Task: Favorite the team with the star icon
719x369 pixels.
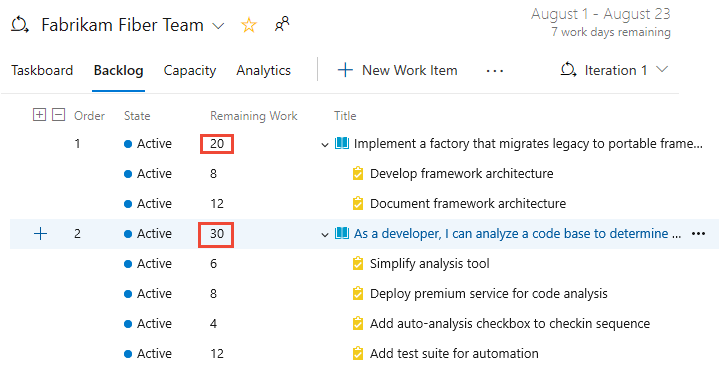Action: 249,25
